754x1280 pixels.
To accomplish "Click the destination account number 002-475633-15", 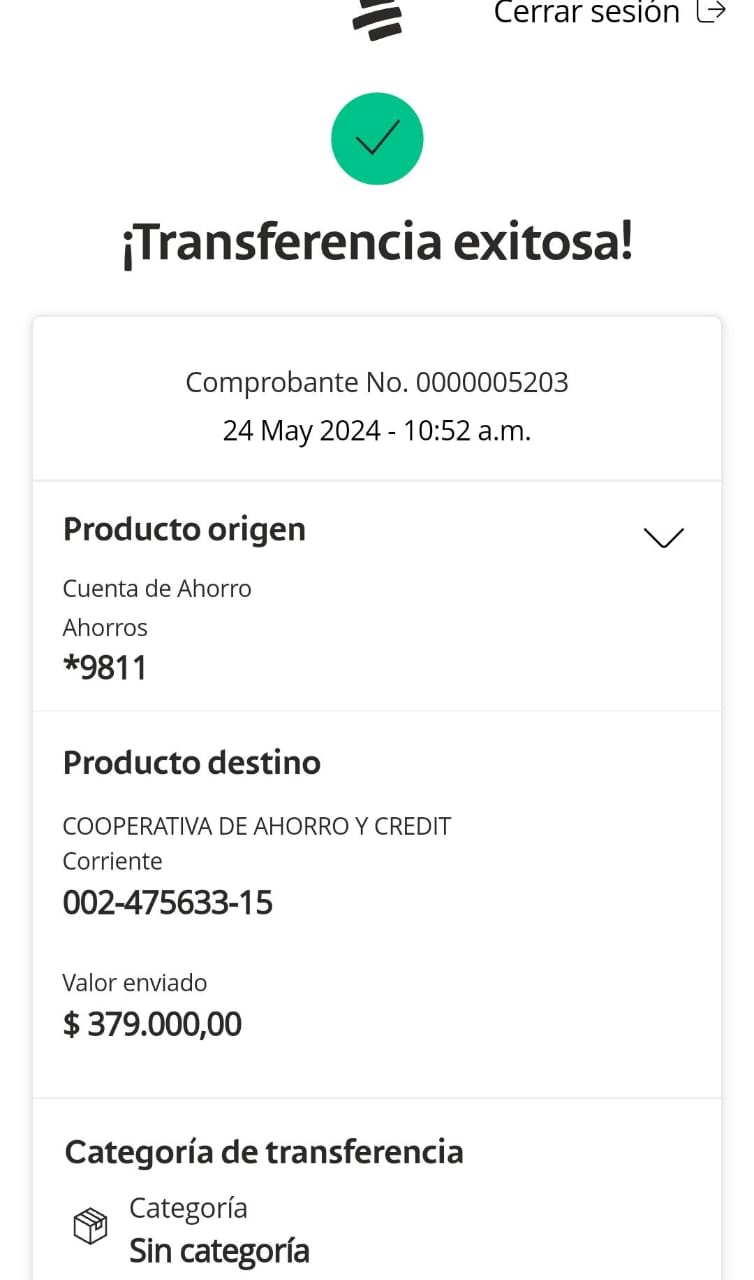I will coord(167,903).
